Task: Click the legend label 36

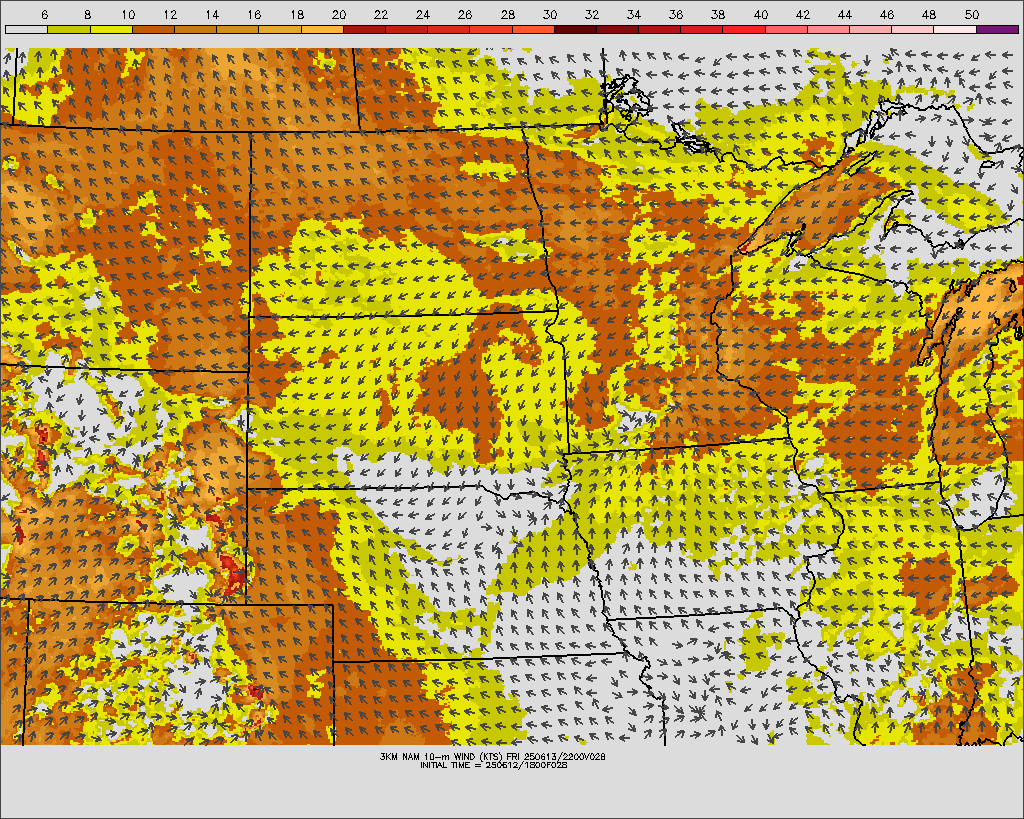Action: pos(676,14)
